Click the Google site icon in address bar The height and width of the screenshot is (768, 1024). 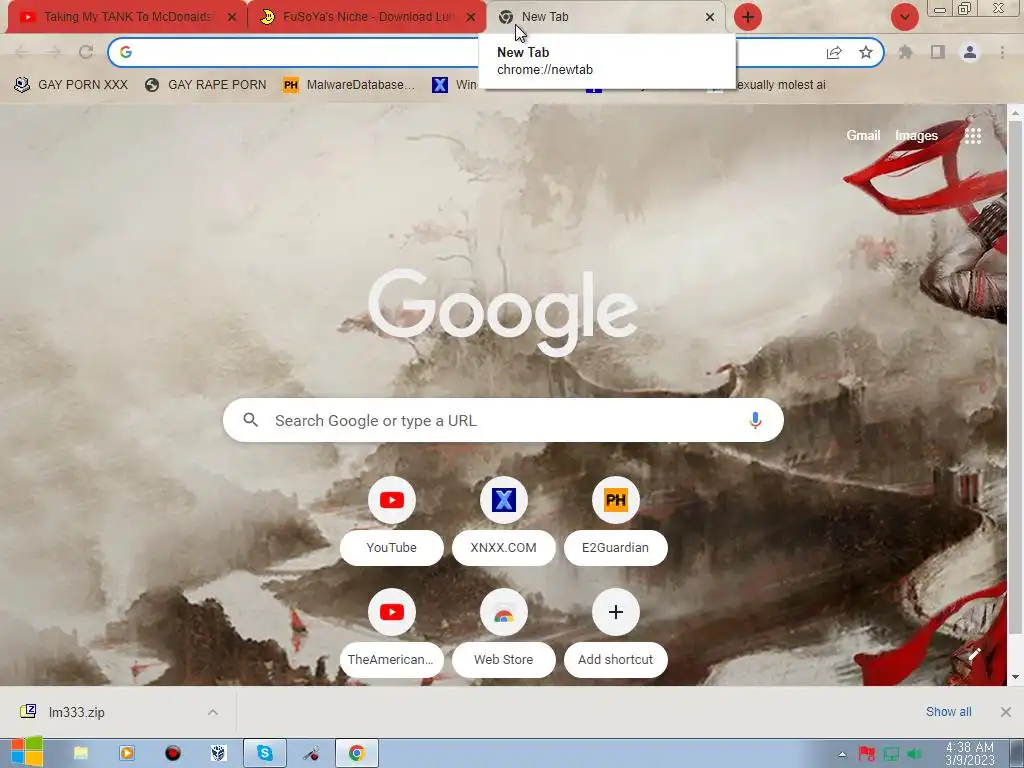tap(126, 52)
